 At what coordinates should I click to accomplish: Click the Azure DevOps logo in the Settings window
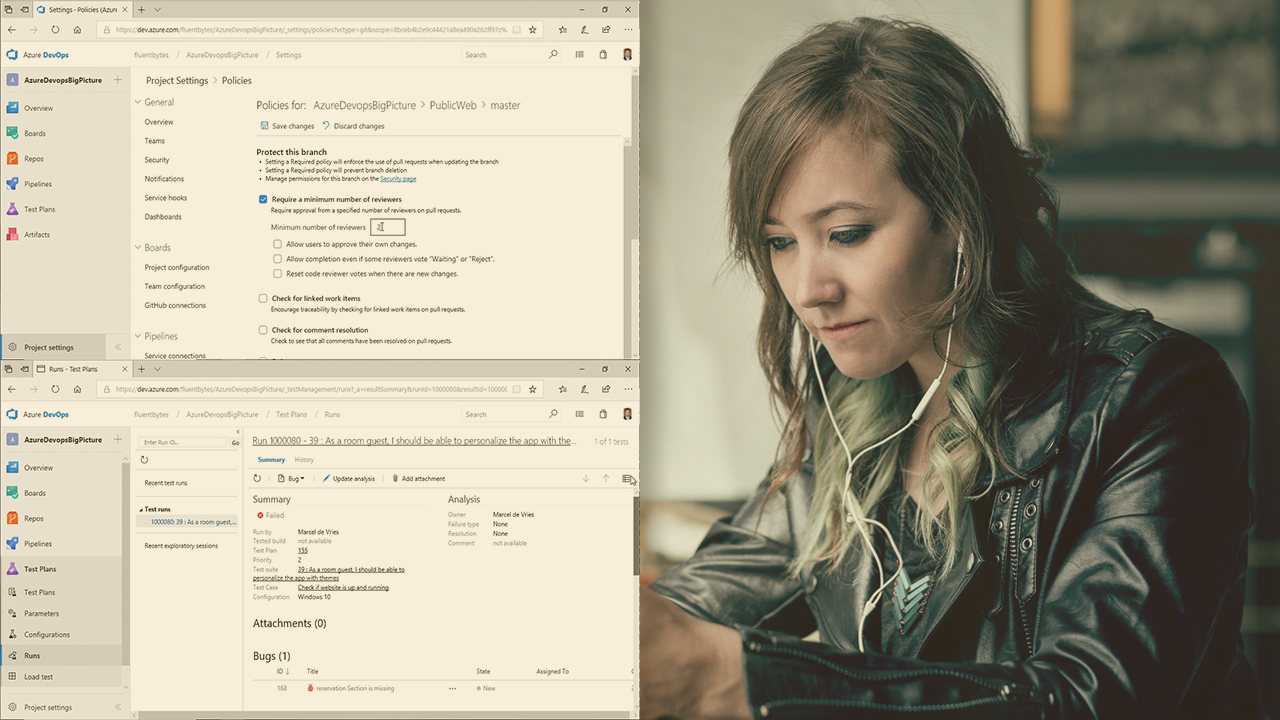(12, 55)
